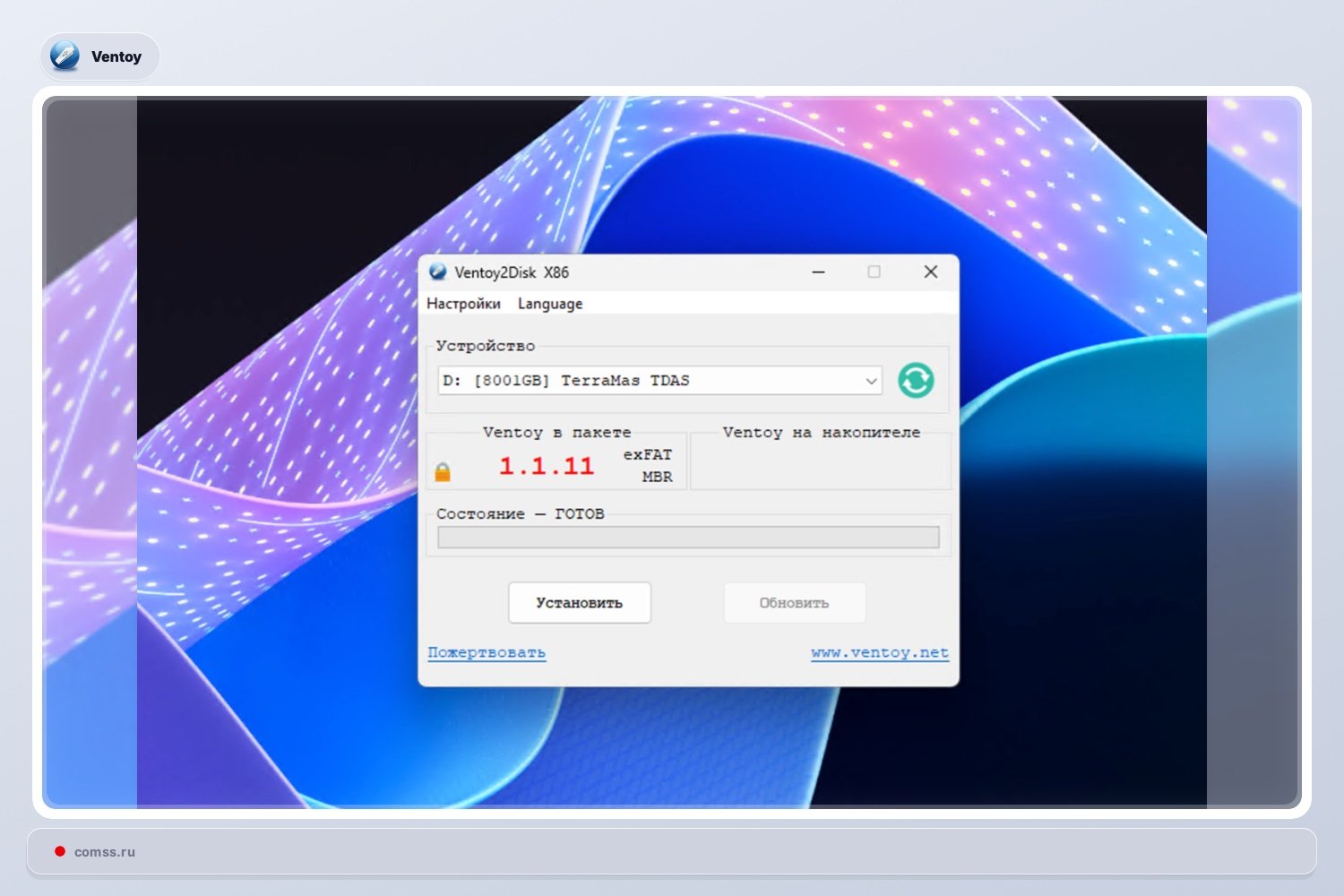Open the Language menu
This screenshot has width=1344, height=896.
point(549,304)
